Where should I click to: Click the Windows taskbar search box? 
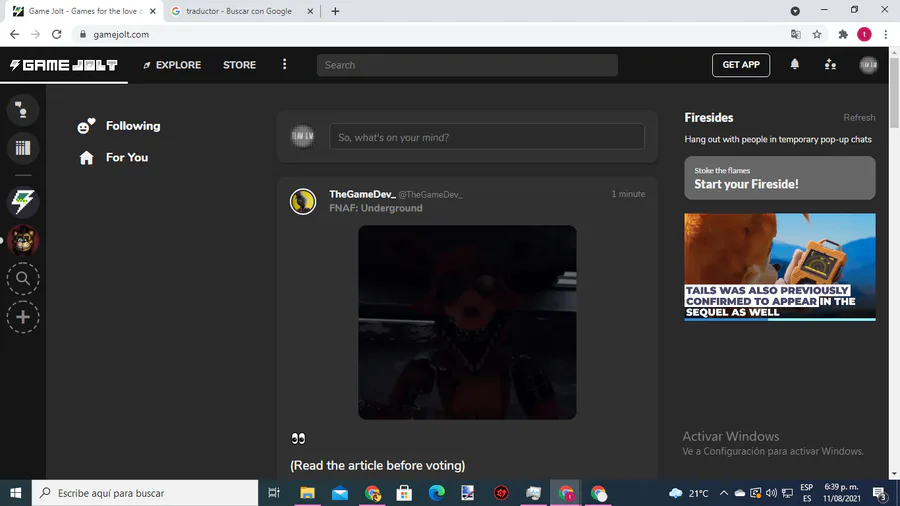(x=145, y=493)
